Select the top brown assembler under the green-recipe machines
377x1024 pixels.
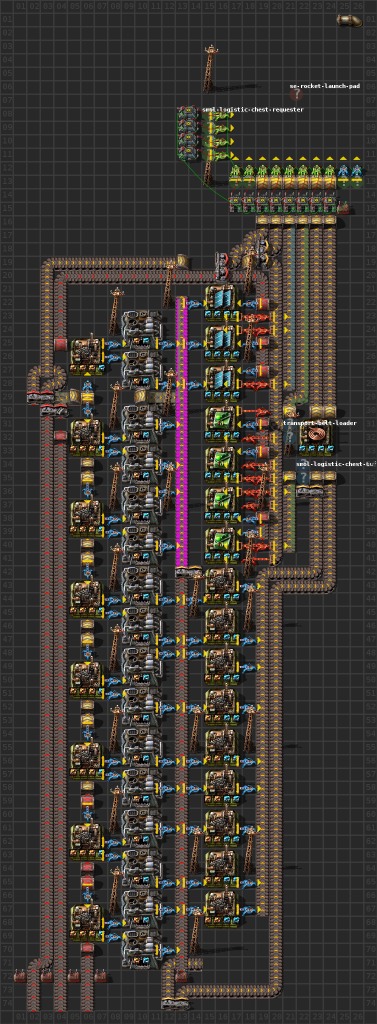221,586
